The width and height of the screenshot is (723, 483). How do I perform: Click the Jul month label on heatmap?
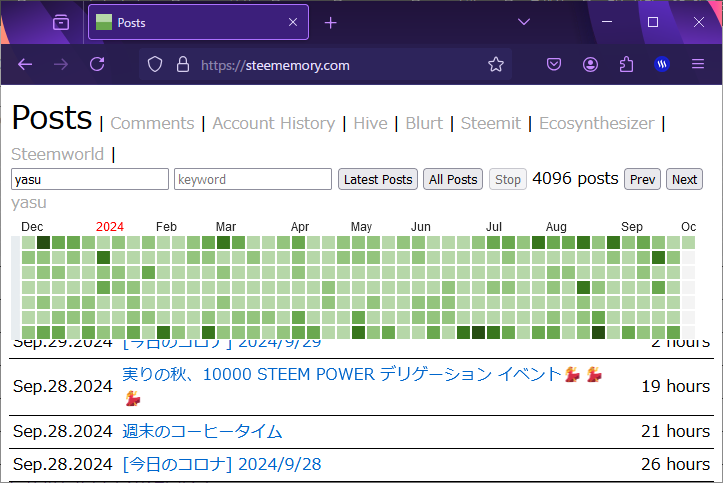[494, 227]
